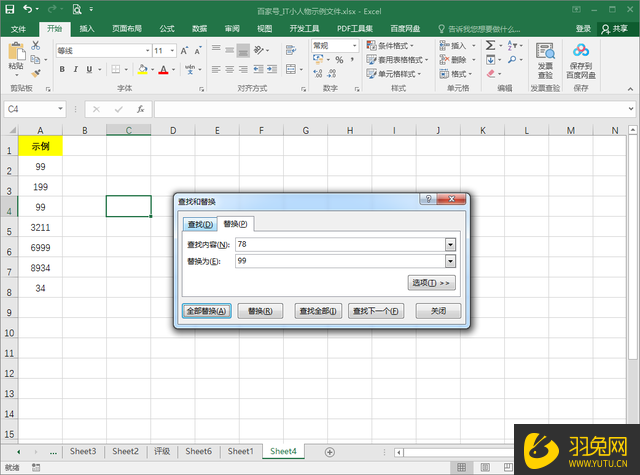Click the insert function fx icon

pyautogui.click(x=140, y=109)
